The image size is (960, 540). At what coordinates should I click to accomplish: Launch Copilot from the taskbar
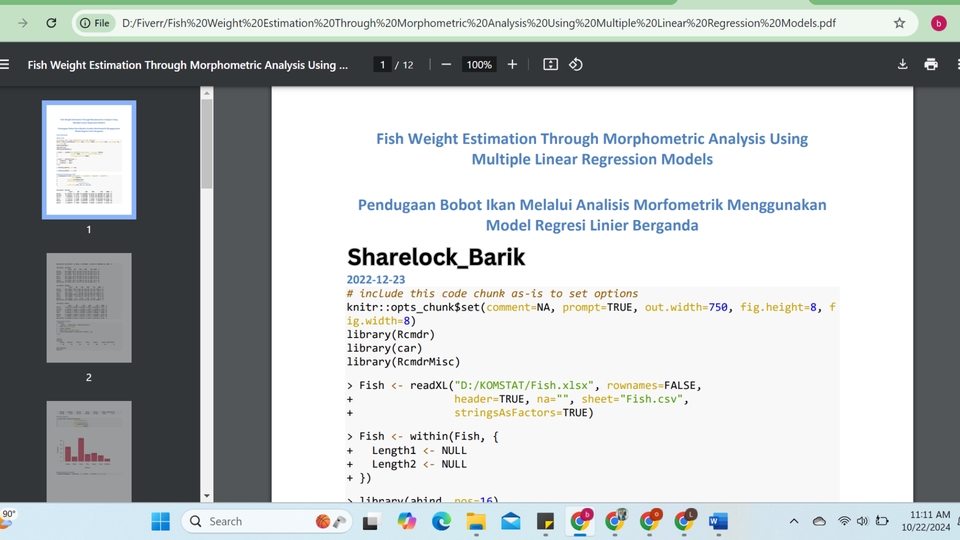(406, 522)
